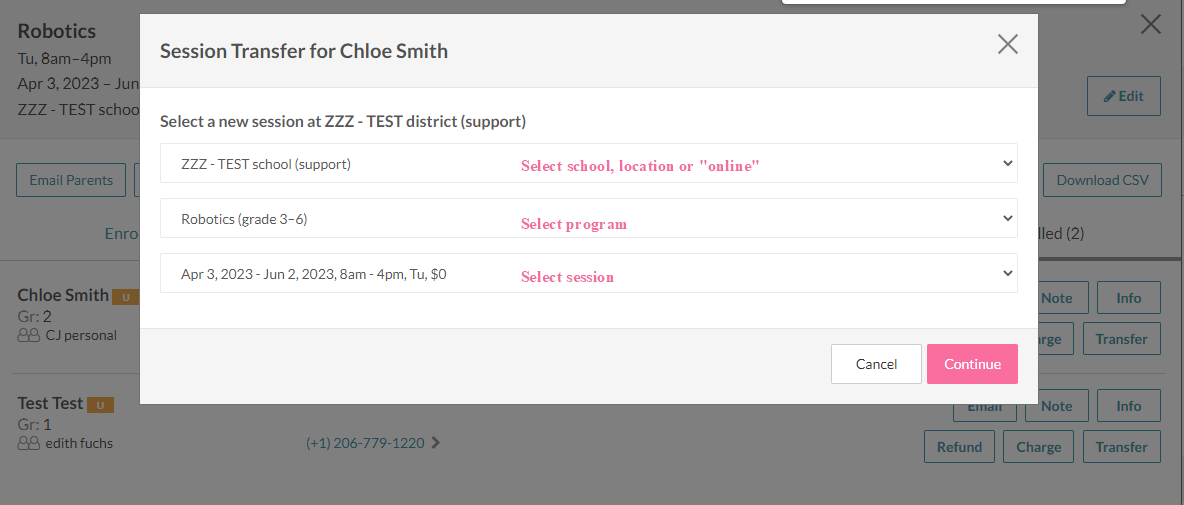Open the session date dropdown
This screenshot has height=505, width=1184.
point(589,273)
